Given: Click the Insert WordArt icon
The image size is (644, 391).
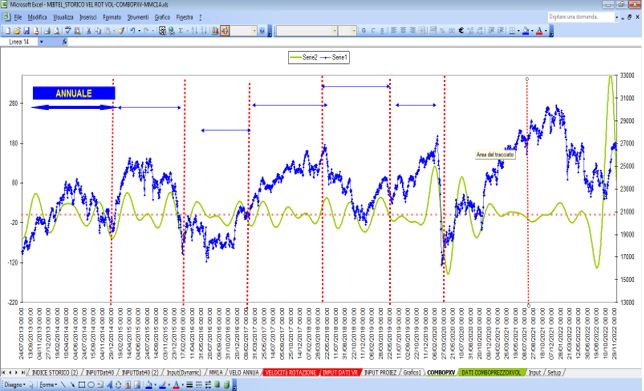Looking at the screenshot, I should tap(109, 385).
